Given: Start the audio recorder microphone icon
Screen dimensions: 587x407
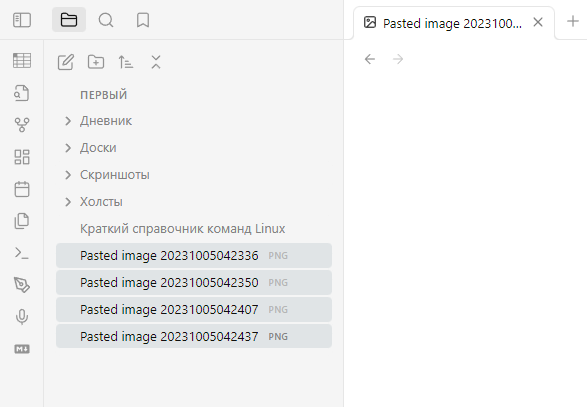Looking at the screenshot, I should (x=22, y=317).
